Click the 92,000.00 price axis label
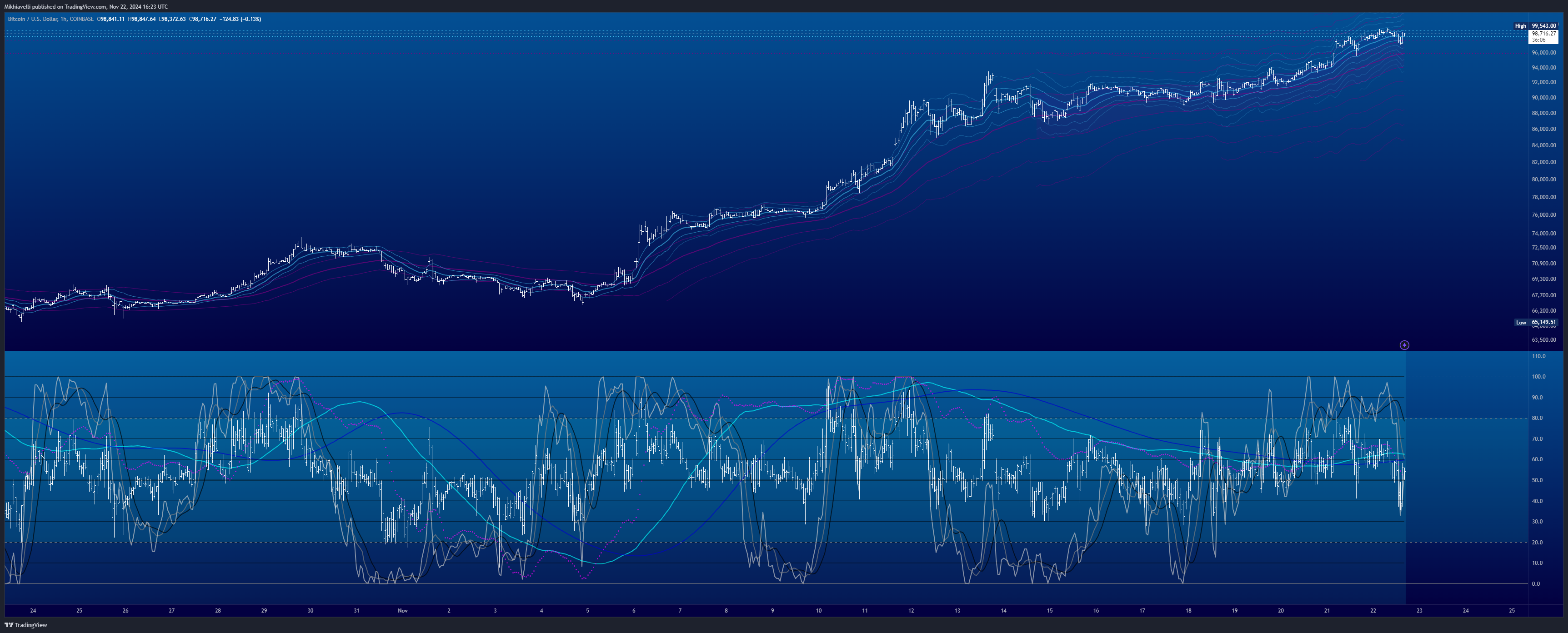This screenshot has height=633, width=1568. 1543,82
